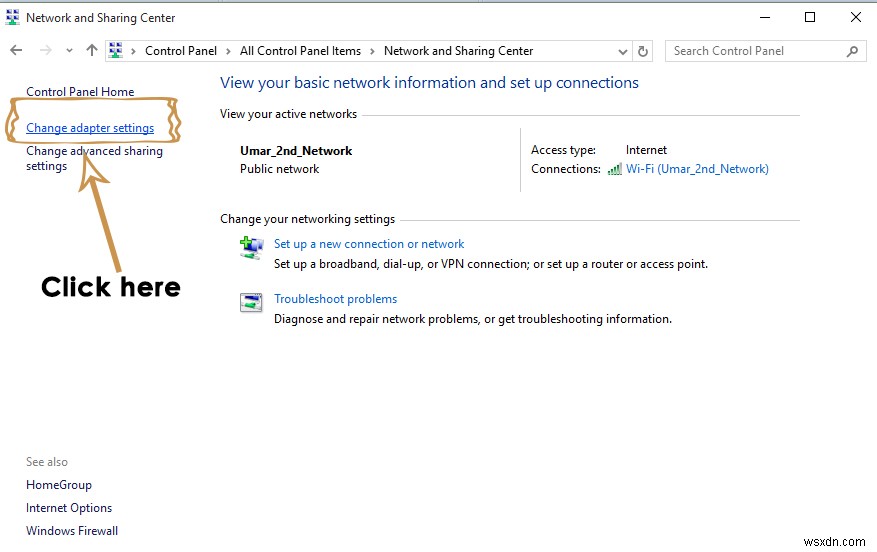877x552 pixels.
Task: Click Network and Sharing Center breadcrumb
Action: tap(458, 51)
